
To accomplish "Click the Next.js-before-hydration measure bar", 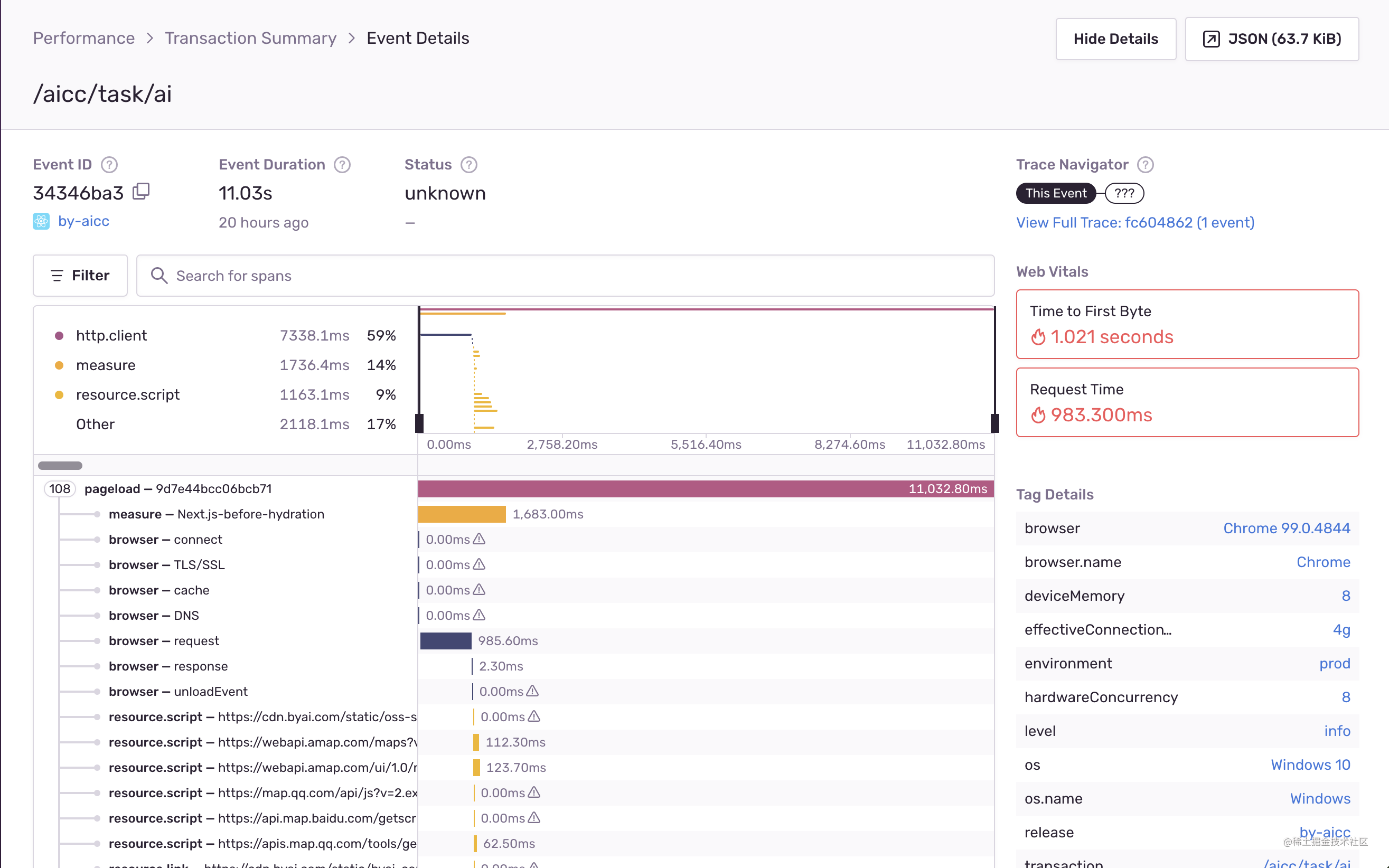I will point(462,514).
